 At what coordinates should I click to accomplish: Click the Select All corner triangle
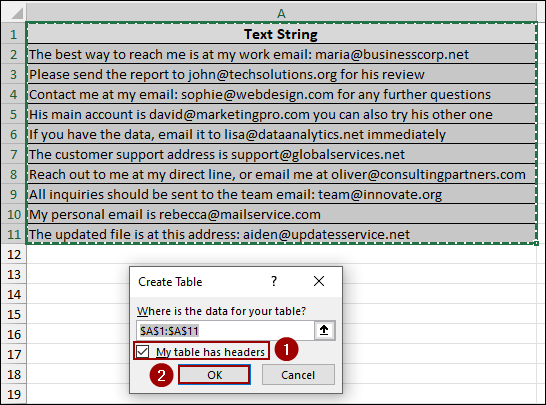[16, 13]
